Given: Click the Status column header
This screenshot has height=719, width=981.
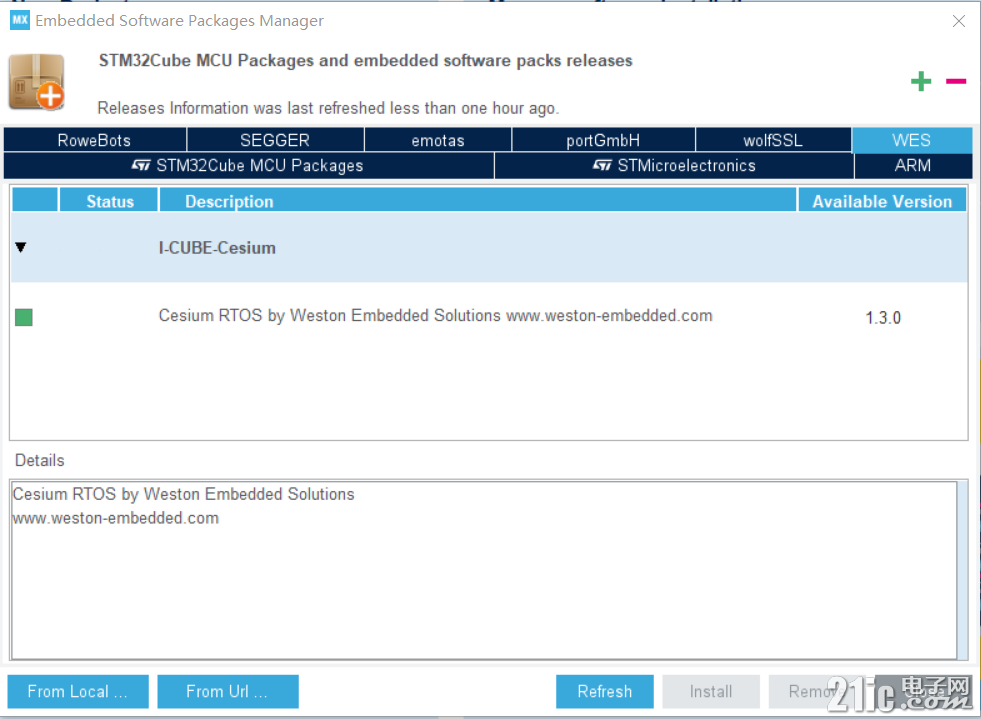Looking at the screenshot, I should click(x=109, y=201).
